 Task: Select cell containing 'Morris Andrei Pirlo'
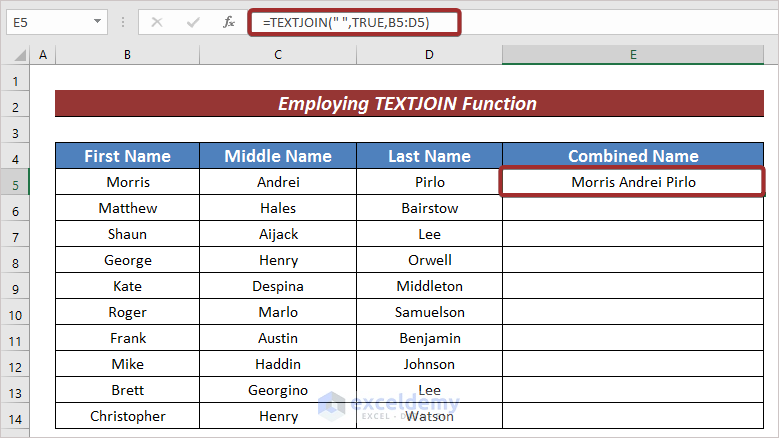point(633,182)
